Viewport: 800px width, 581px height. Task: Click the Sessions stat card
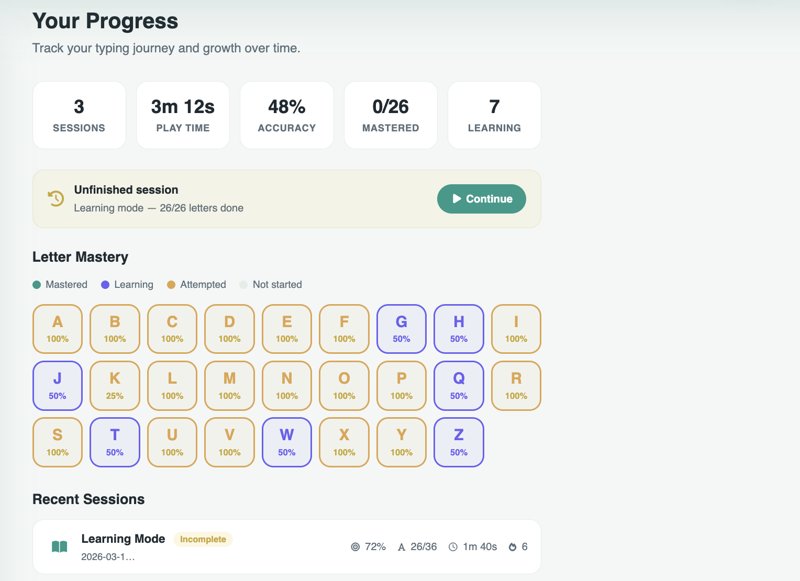click(x=79, y=115)
